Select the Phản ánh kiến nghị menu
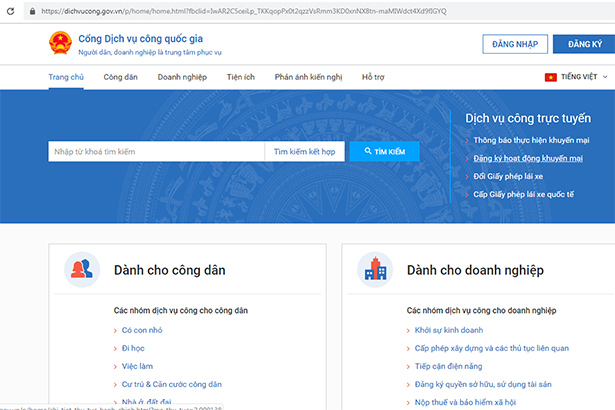The width and height of the screenshot is (615, 410). [309, 77]
